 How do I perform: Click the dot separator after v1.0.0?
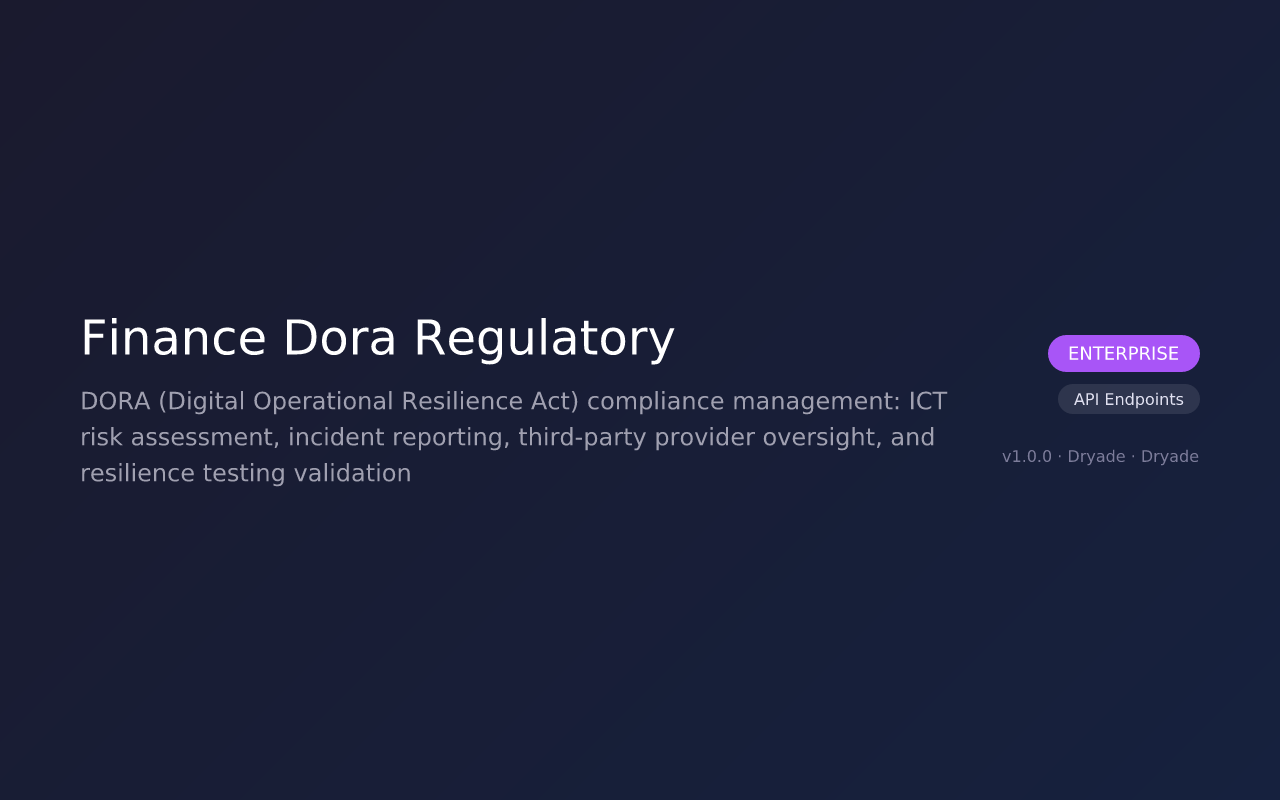pos(1060,456)
